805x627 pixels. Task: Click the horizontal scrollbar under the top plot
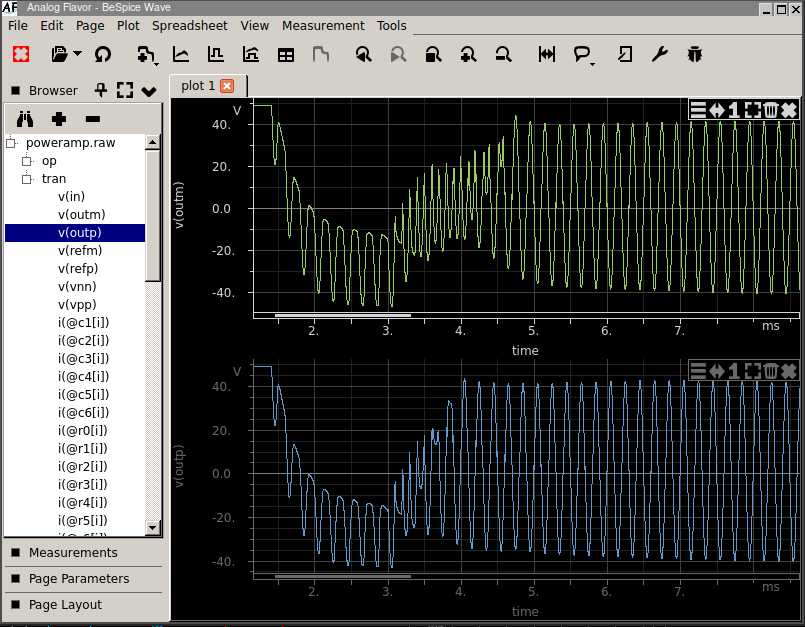343,315
